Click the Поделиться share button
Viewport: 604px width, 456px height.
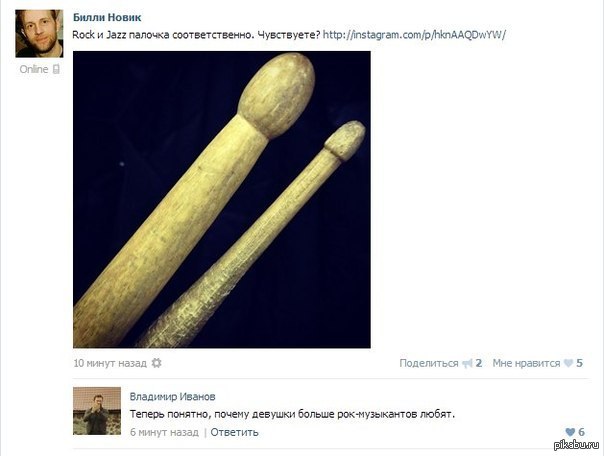429,363
